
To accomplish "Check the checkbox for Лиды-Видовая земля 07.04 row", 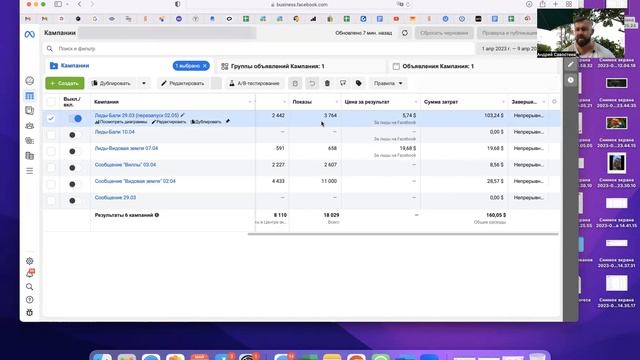I will tap(51, 151).
